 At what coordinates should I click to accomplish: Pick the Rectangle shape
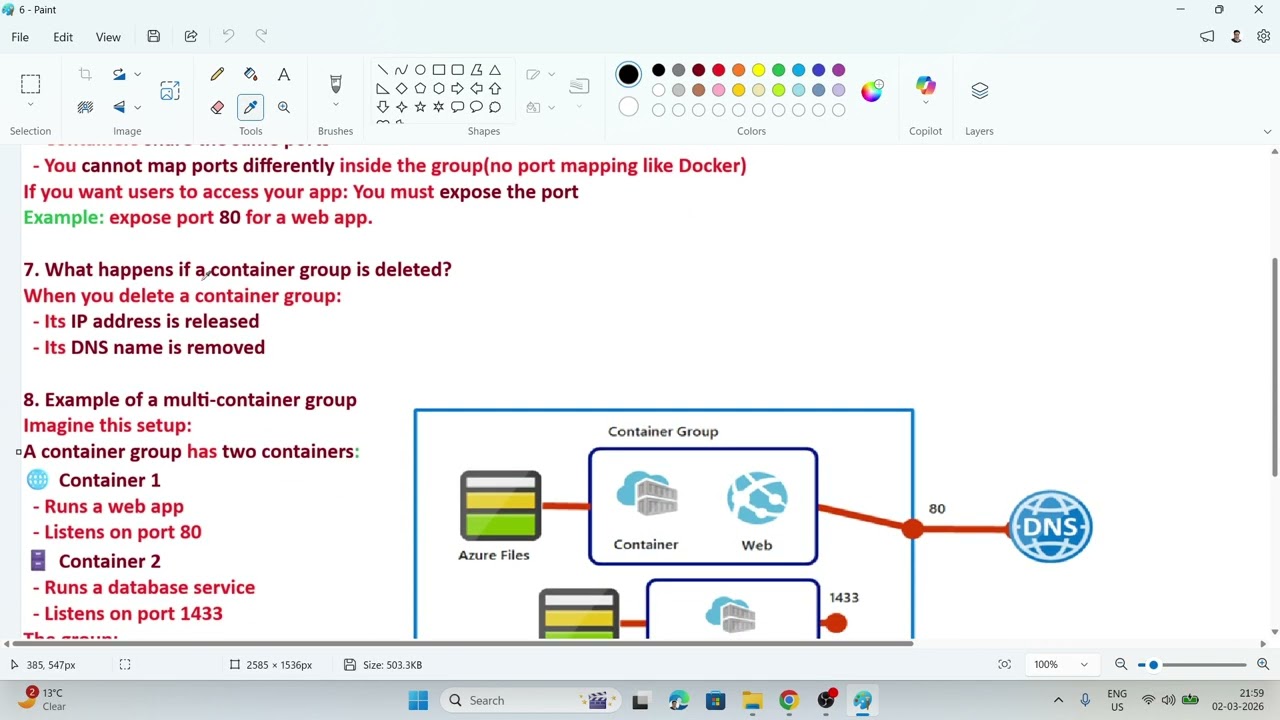click(439, 70)
